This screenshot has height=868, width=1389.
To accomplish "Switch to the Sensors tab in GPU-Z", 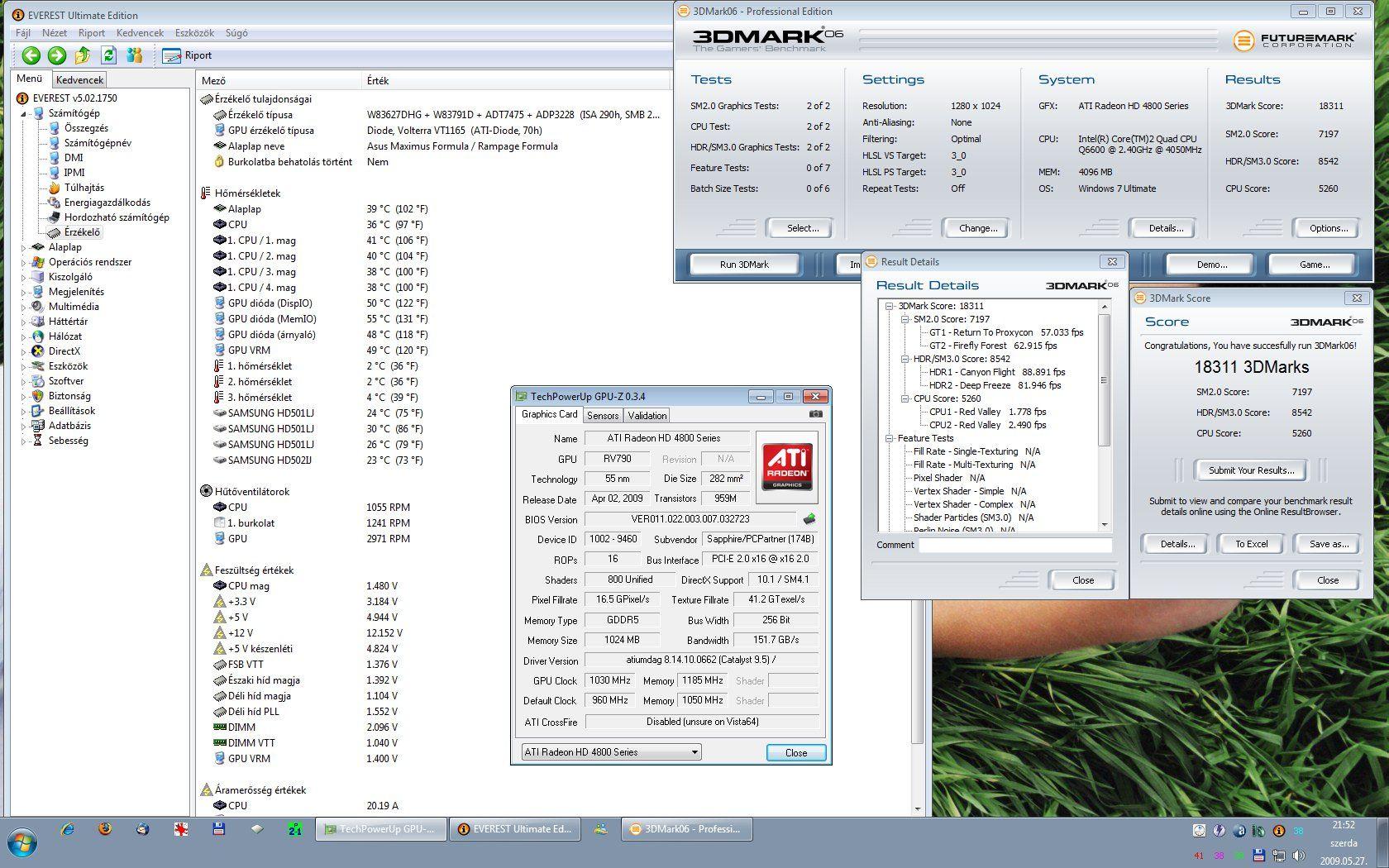I will [603, 415].
